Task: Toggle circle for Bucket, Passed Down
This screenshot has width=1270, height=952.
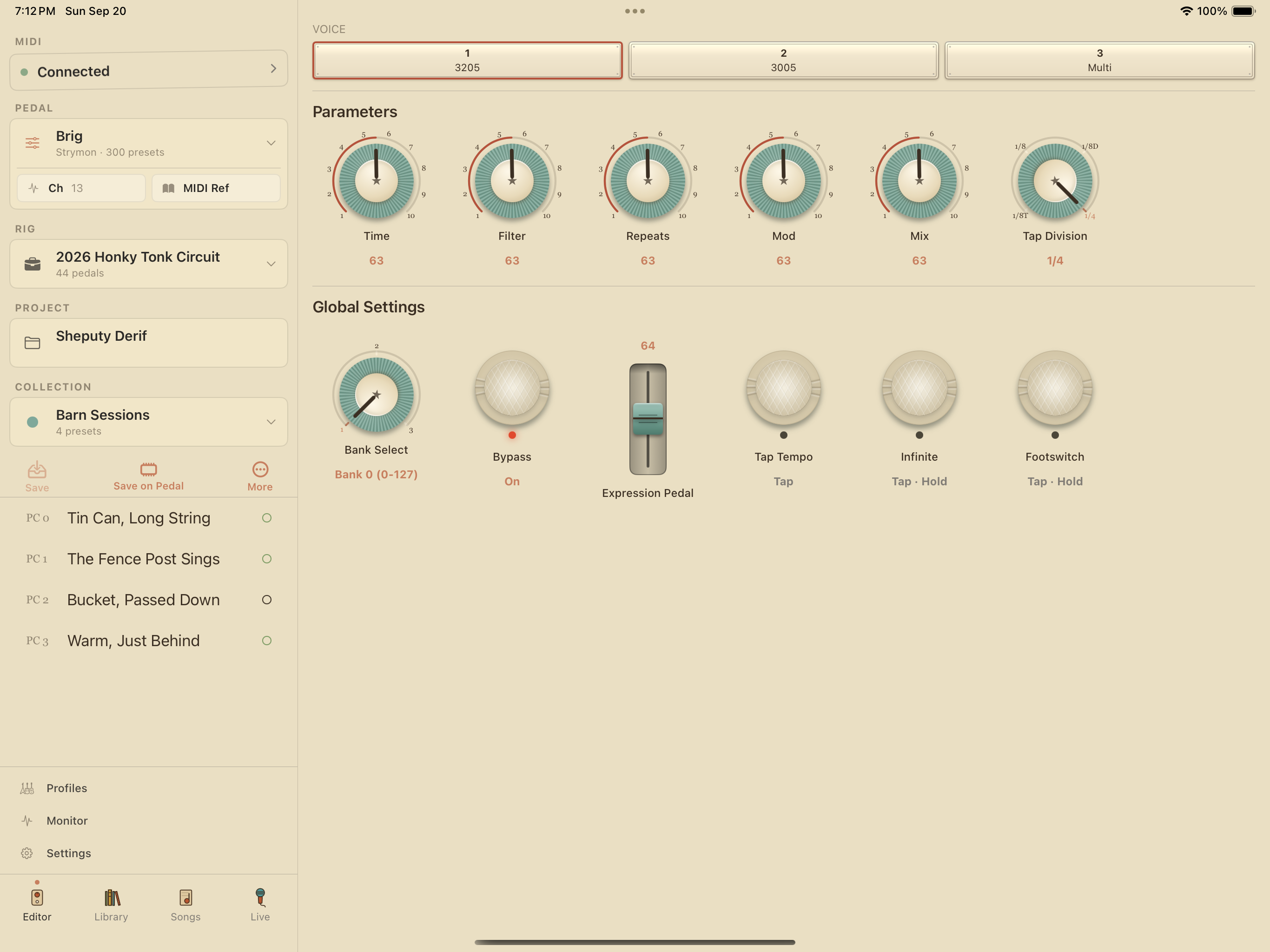Action: [267, 600]
